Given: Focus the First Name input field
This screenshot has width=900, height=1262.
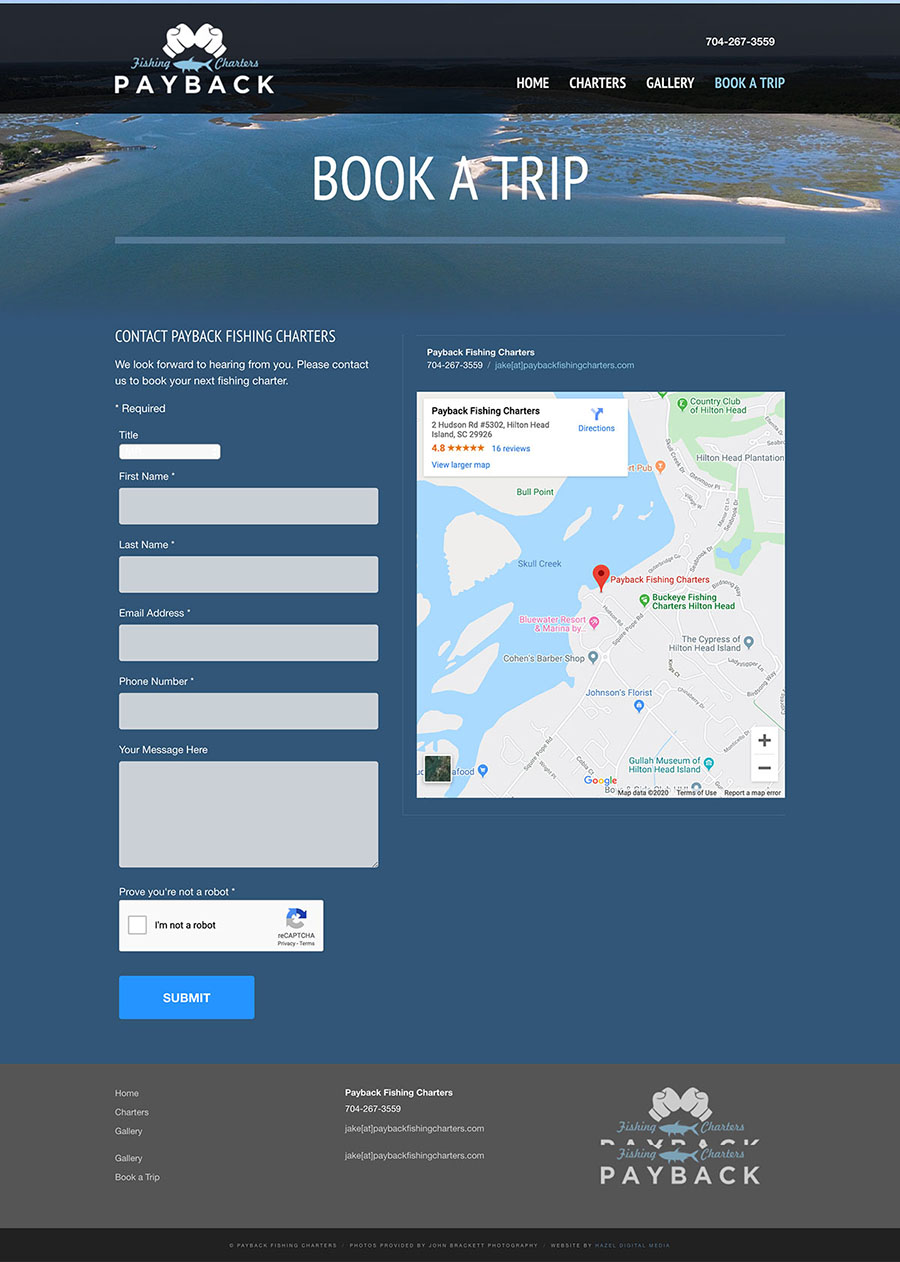Looking at the screenshot, I should click(248, 506).
